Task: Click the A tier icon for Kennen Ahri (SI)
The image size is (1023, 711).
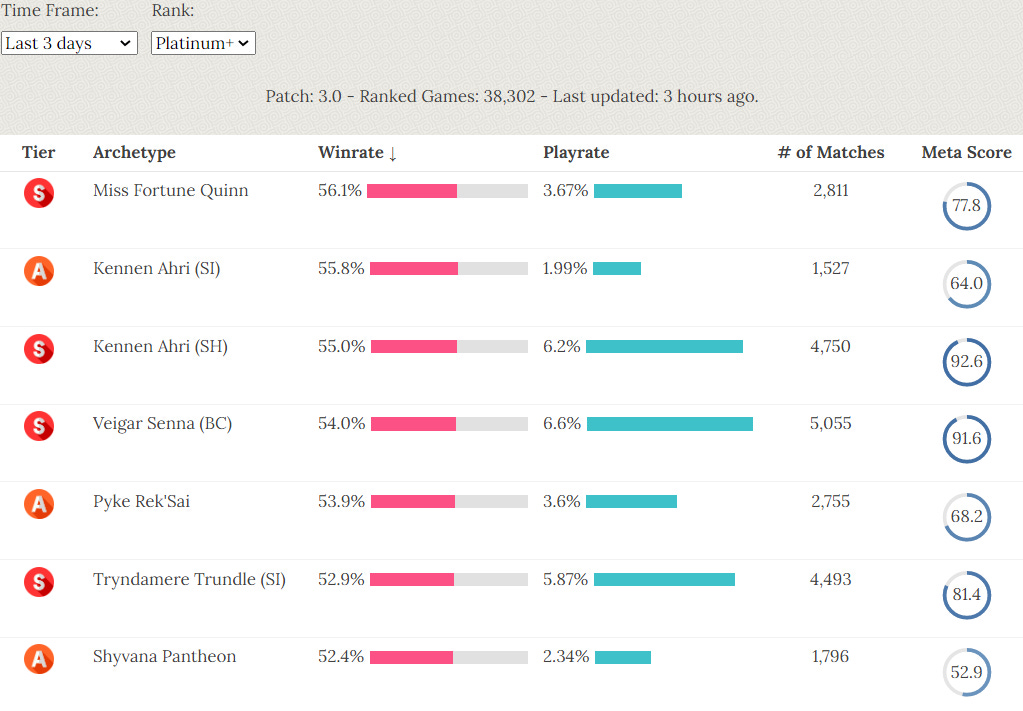Action: 39,271
